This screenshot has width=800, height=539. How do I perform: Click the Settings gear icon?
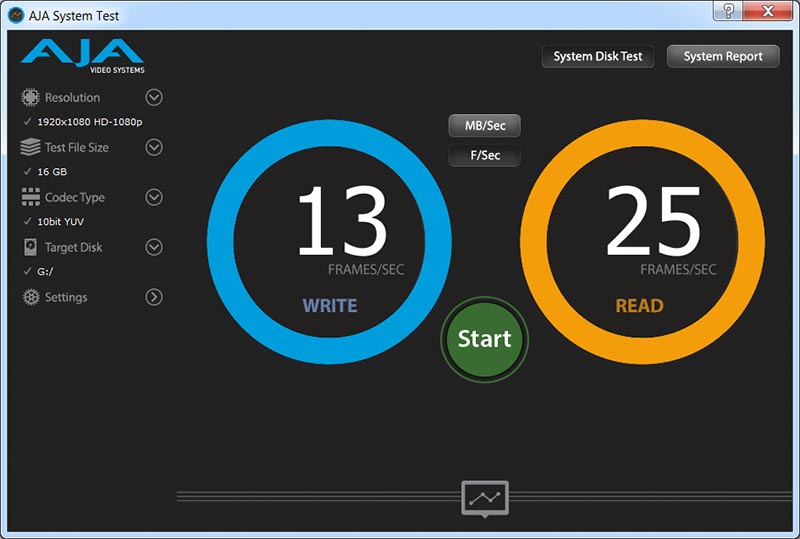click(31, 297)
